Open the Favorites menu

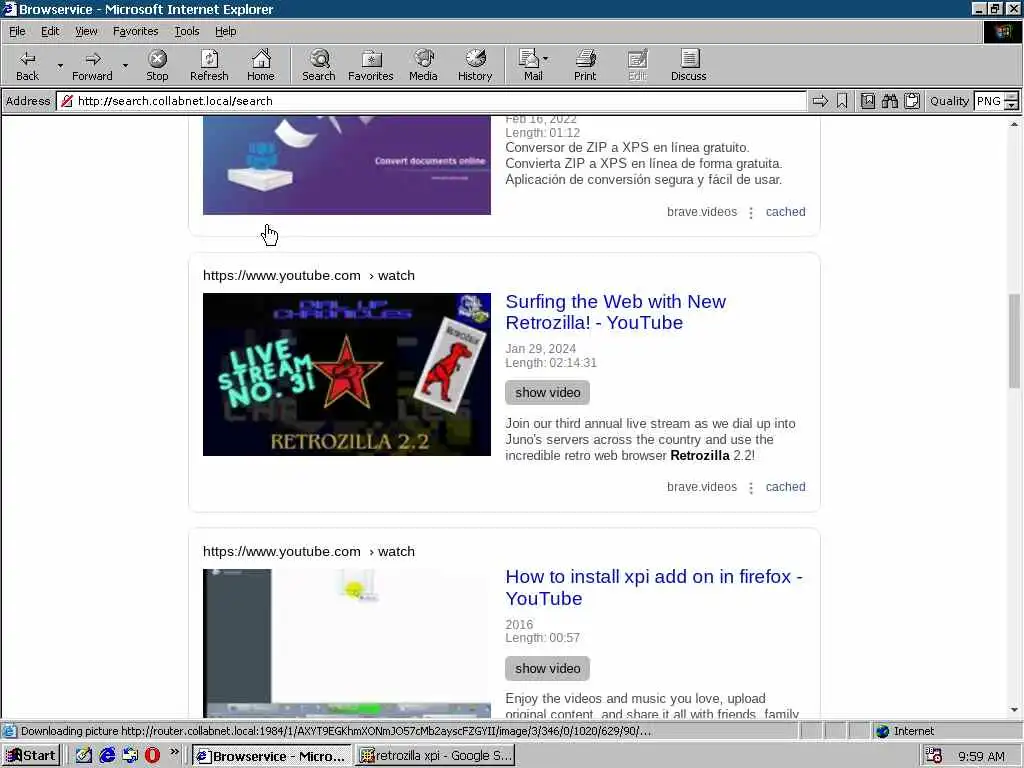coord(135,31)
